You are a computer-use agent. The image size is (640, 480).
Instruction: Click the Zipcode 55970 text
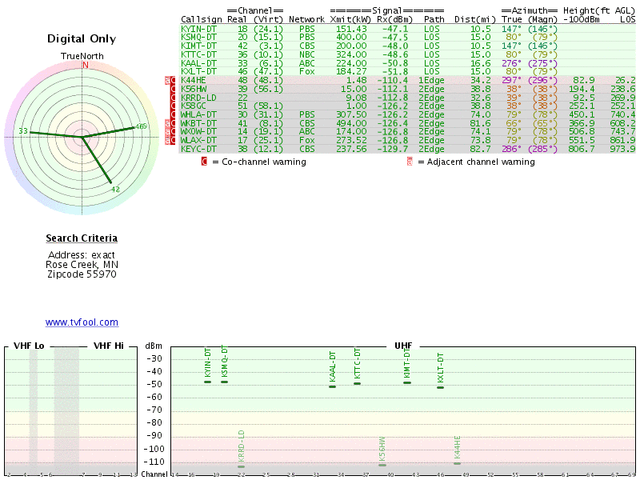[82, 274]
